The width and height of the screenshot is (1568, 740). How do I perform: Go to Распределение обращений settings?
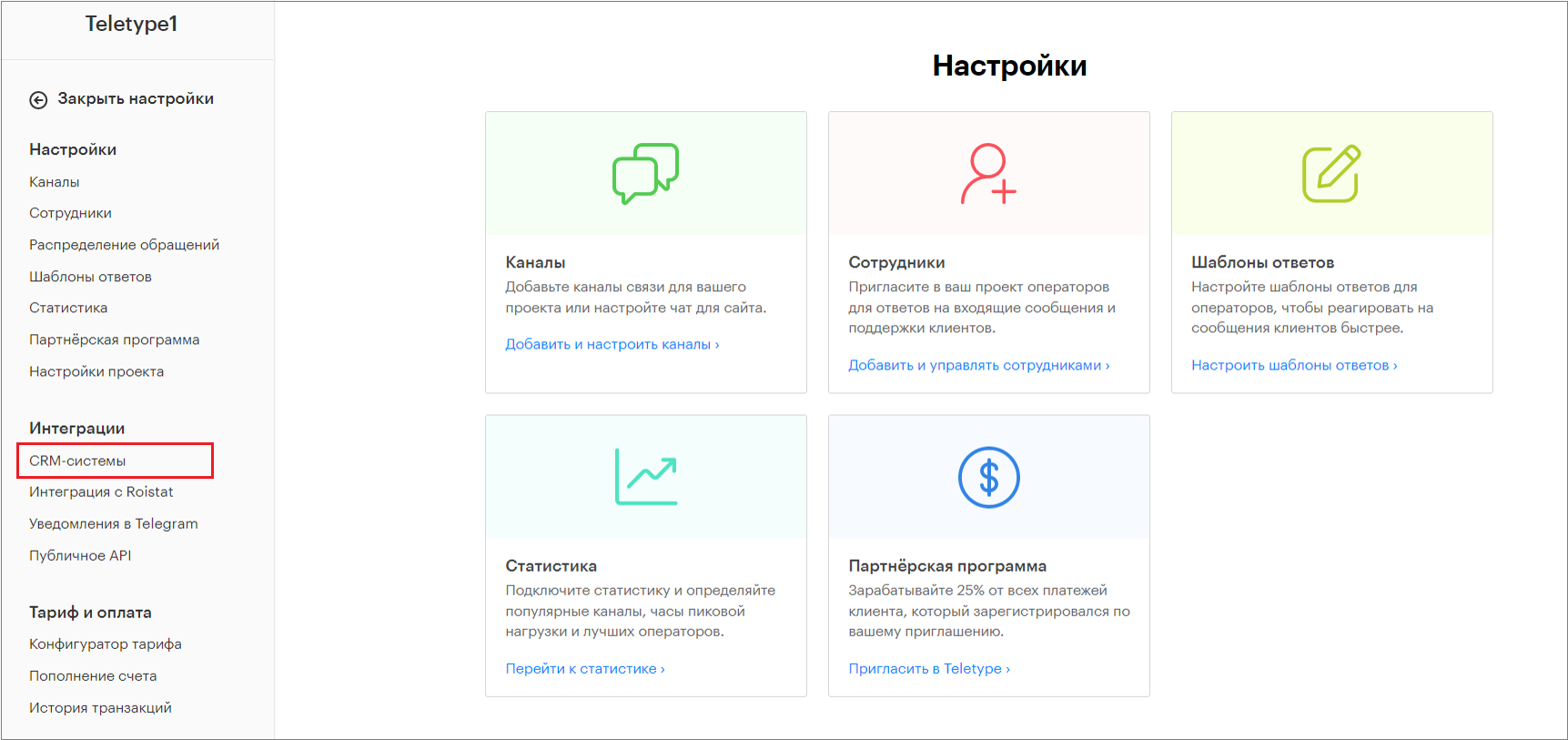pos(124,245)
